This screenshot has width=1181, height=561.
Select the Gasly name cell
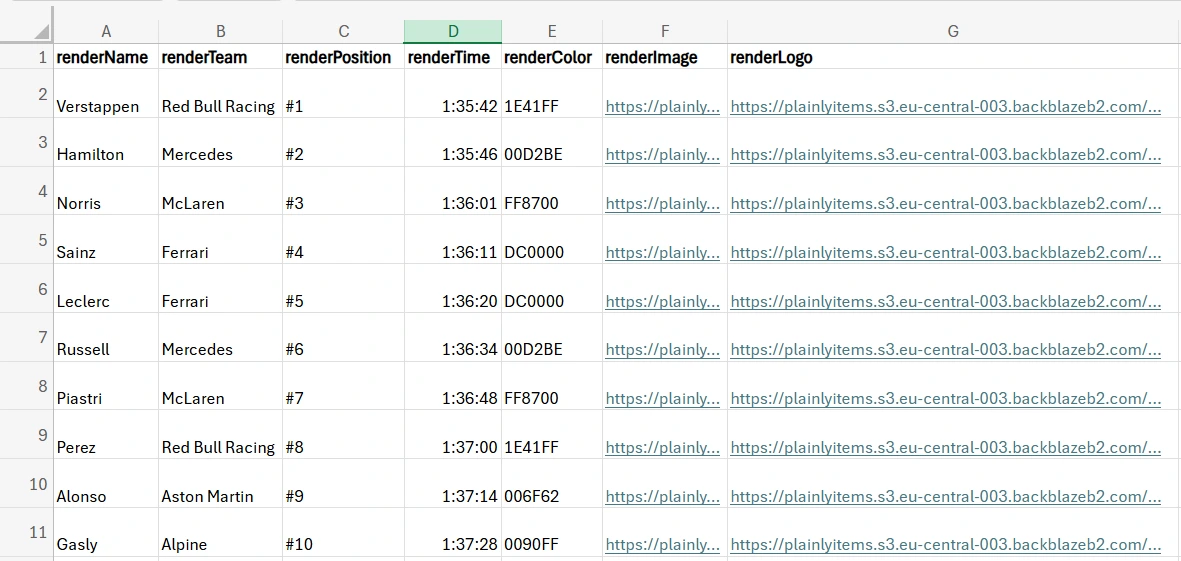[x=106, y=532]
